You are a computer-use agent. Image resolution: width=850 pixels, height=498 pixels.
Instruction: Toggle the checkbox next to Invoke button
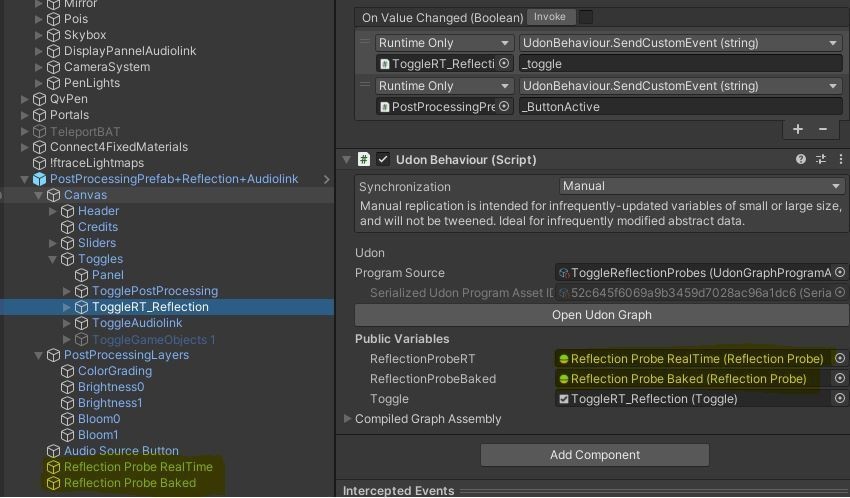pos(585,17)
